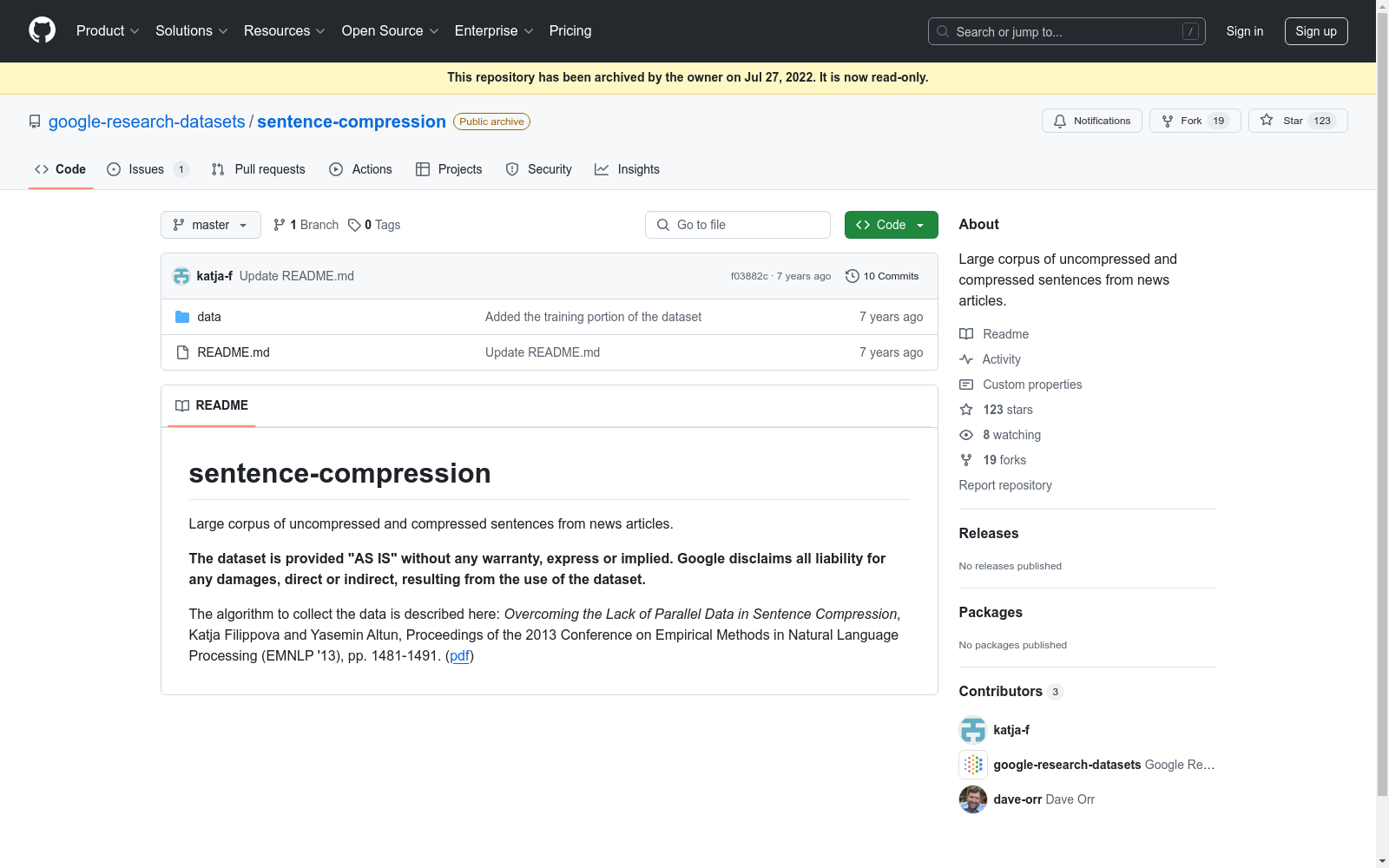
Task: Click the Notifications bell icon
Action: (1060, 121)
